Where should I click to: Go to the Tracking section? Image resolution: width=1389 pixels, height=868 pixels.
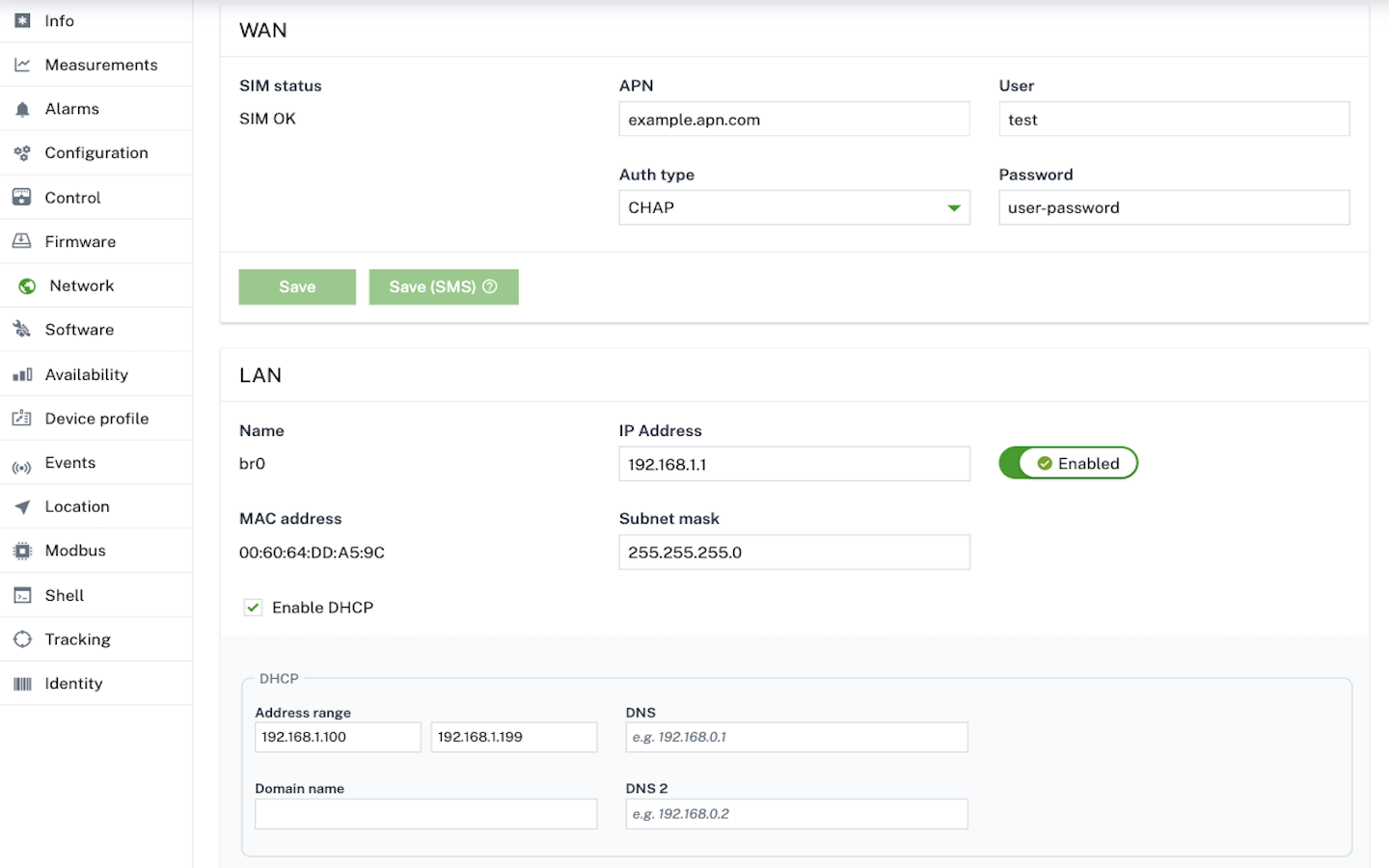(77, 639)
